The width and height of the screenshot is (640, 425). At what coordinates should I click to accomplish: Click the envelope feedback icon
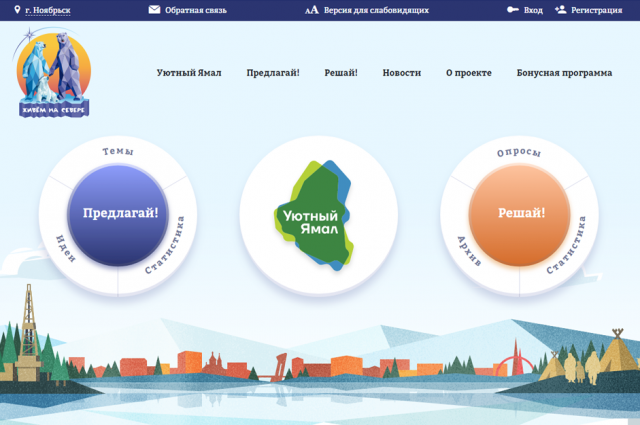tap(154, 9)
